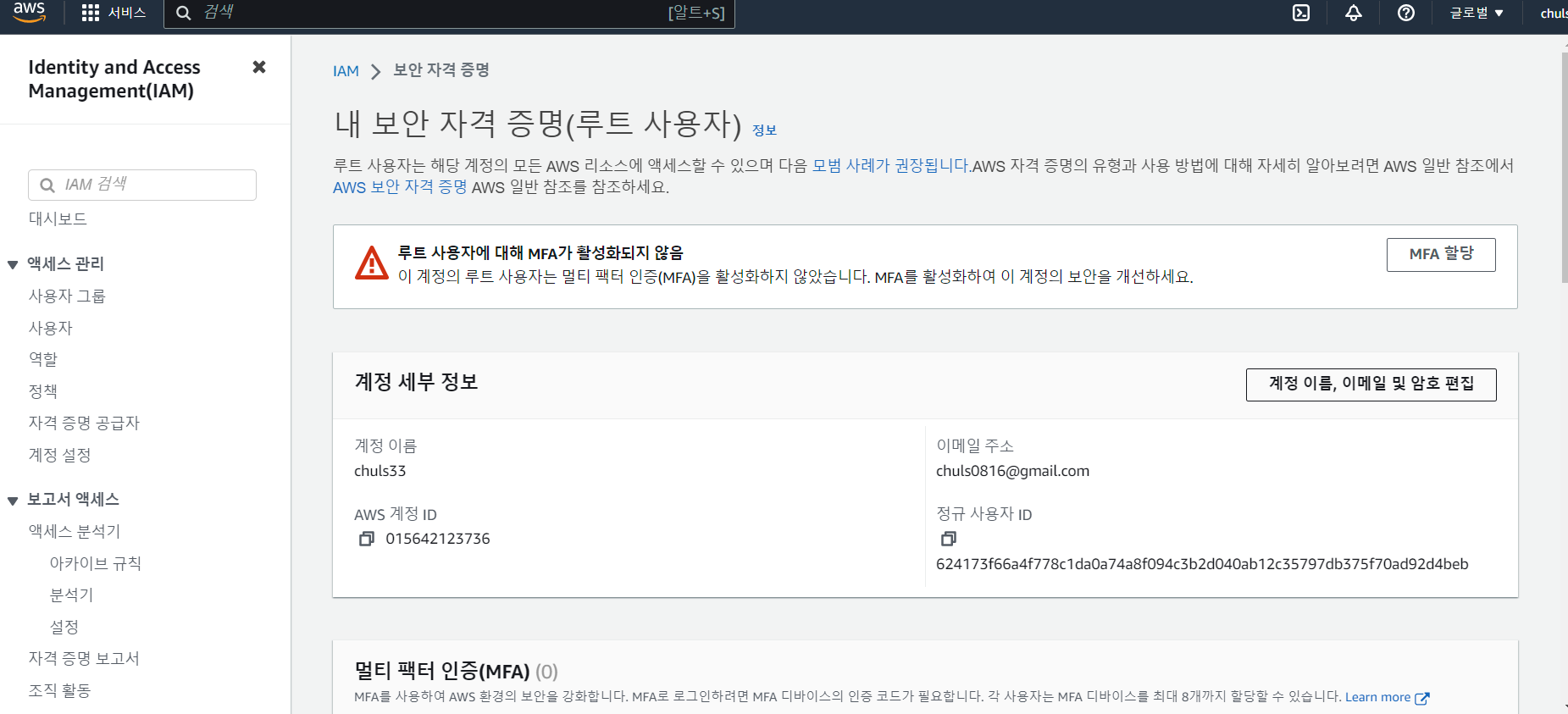1568x714 pixels.
Task: Click the 계정 세부 정보 heading
Action: [x=416, y=382]
